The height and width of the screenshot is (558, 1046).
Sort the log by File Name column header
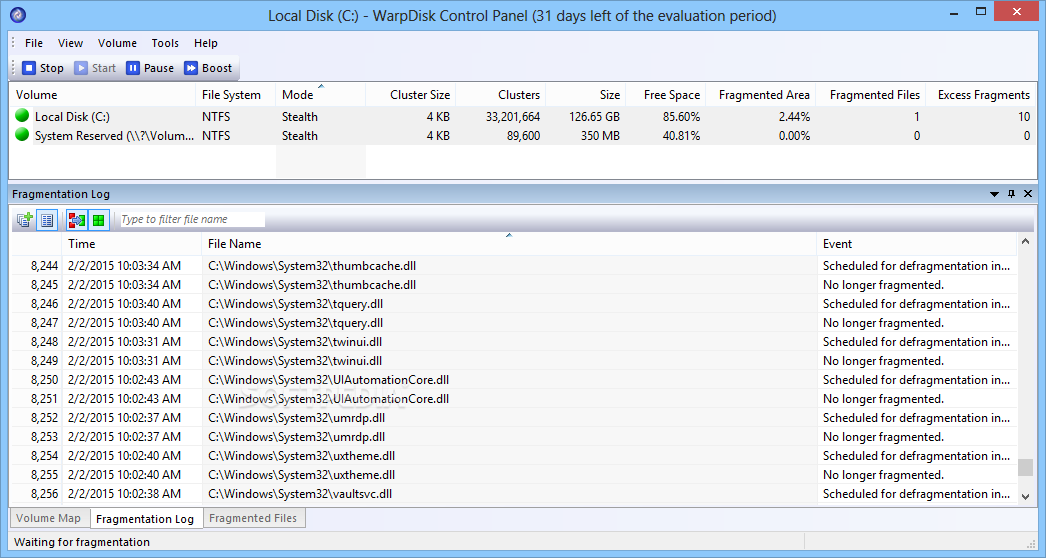tap(509, 244)
